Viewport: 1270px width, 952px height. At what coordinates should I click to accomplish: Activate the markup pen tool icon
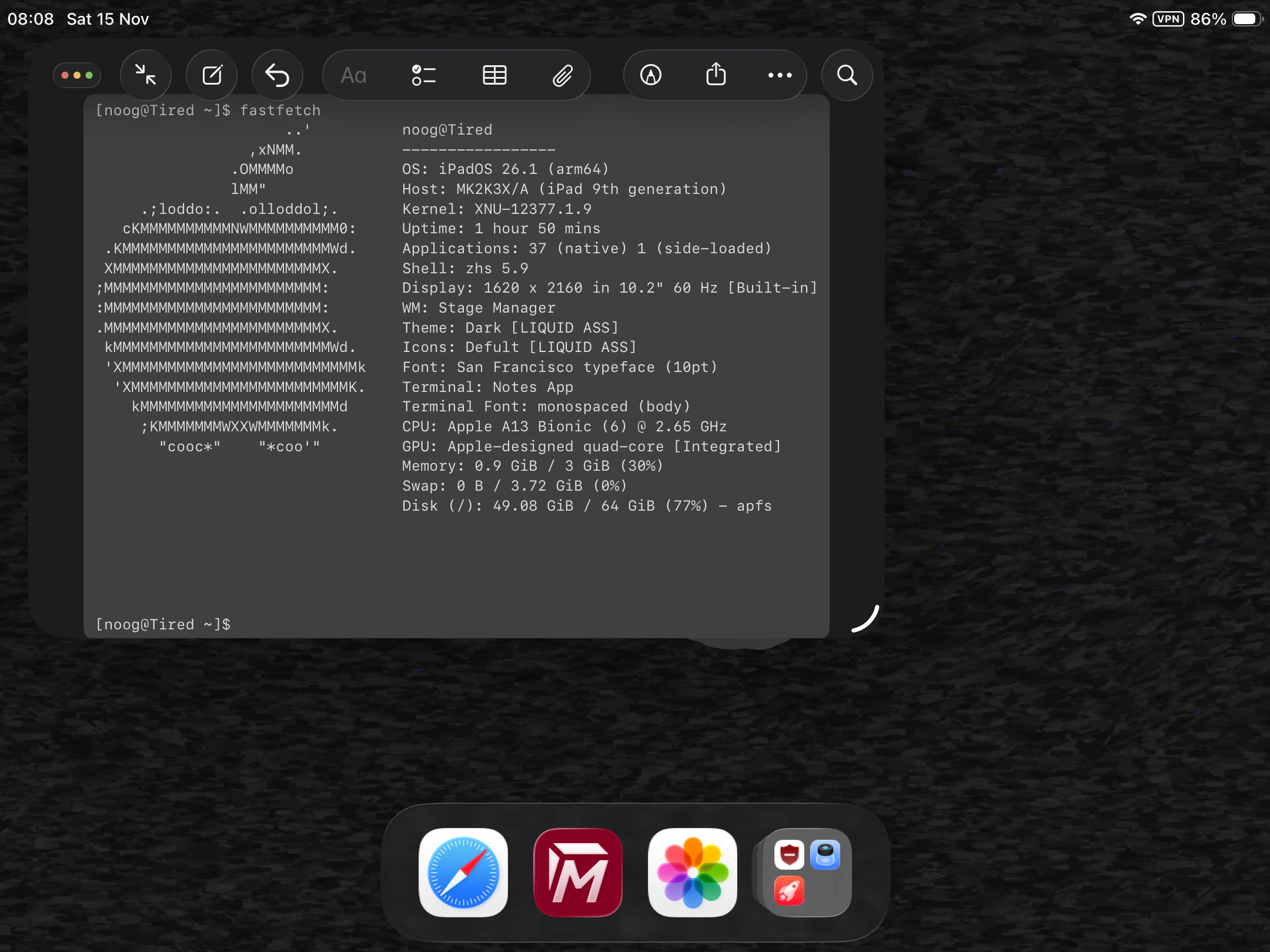[x=650, y=75]
